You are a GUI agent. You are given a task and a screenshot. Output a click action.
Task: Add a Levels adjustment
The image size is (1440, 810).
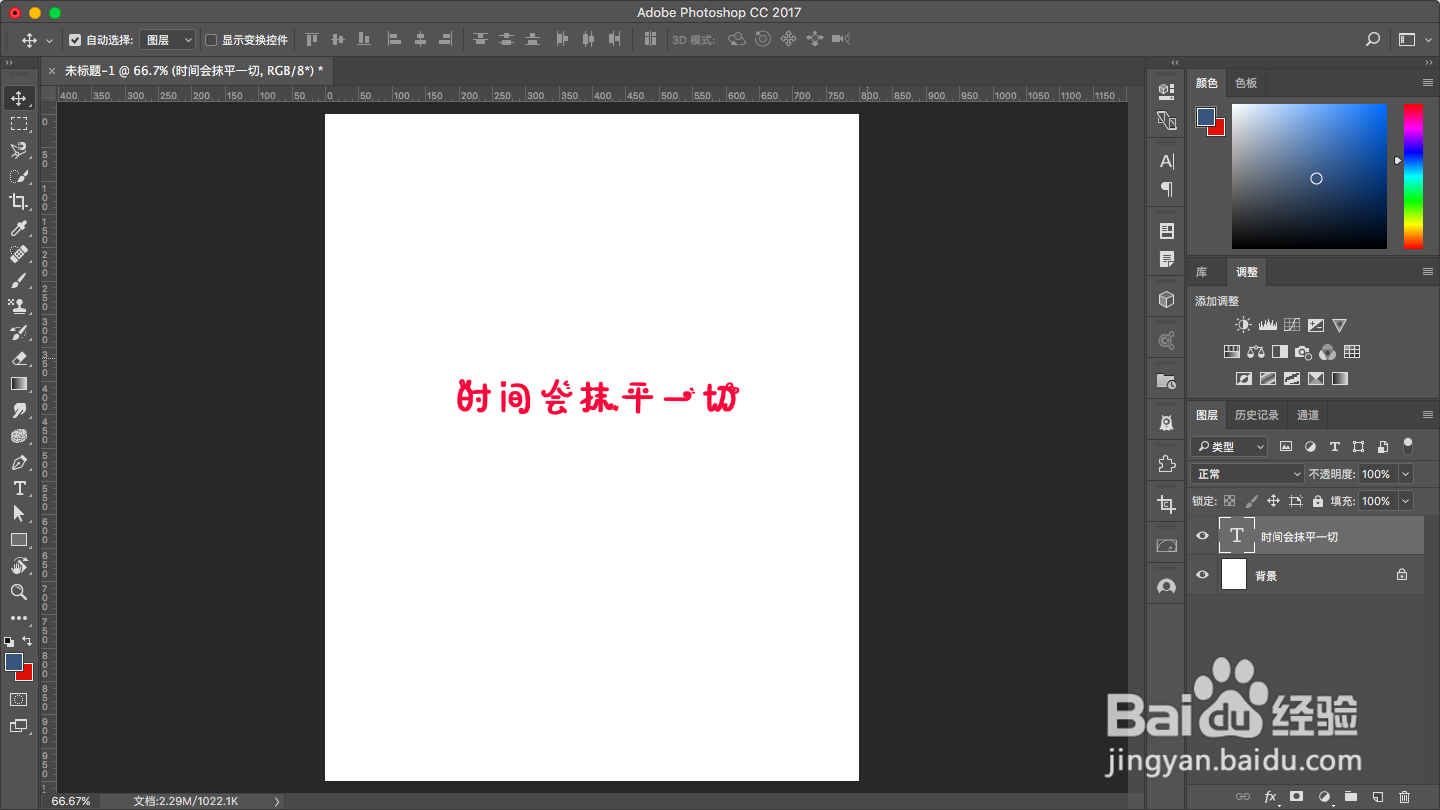[x=1268, y=325]
